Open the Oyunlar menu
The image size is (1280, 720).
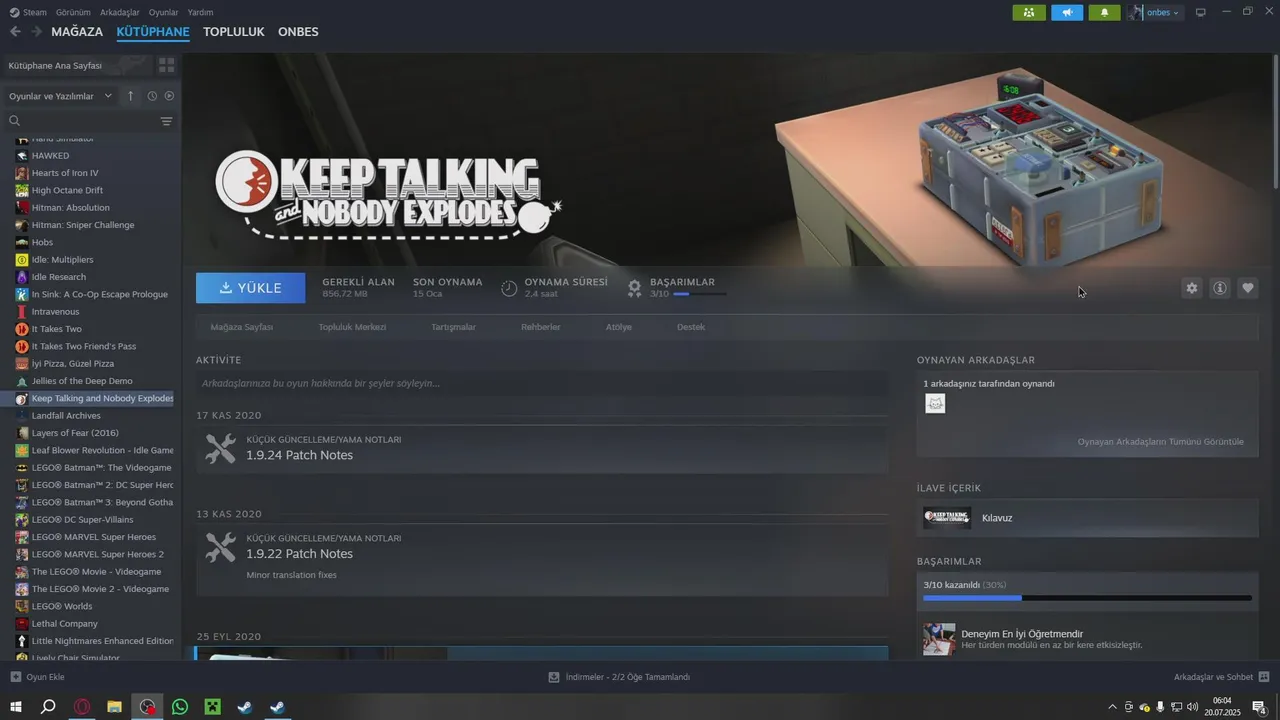tap(164, 12)
